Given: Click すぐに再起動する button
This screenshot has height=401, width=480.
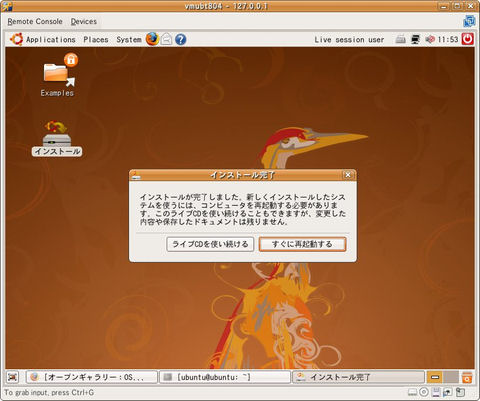Looking at the screenshot, I should 302,244.
